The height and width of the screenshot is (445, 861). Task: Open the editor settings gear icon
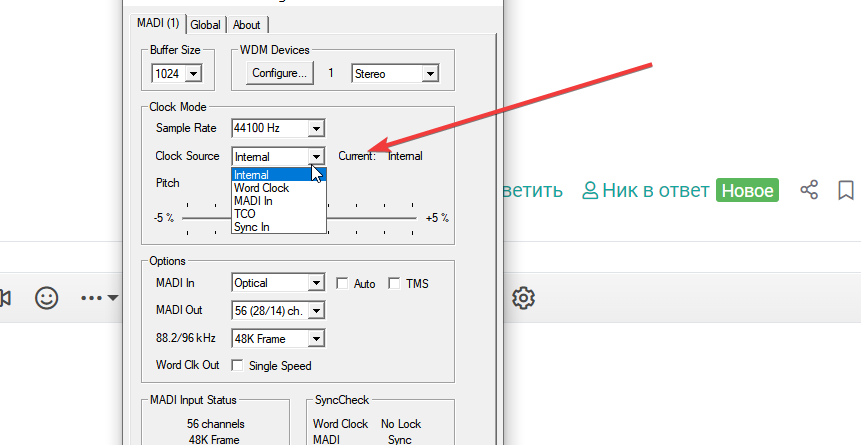coord(523,298)
